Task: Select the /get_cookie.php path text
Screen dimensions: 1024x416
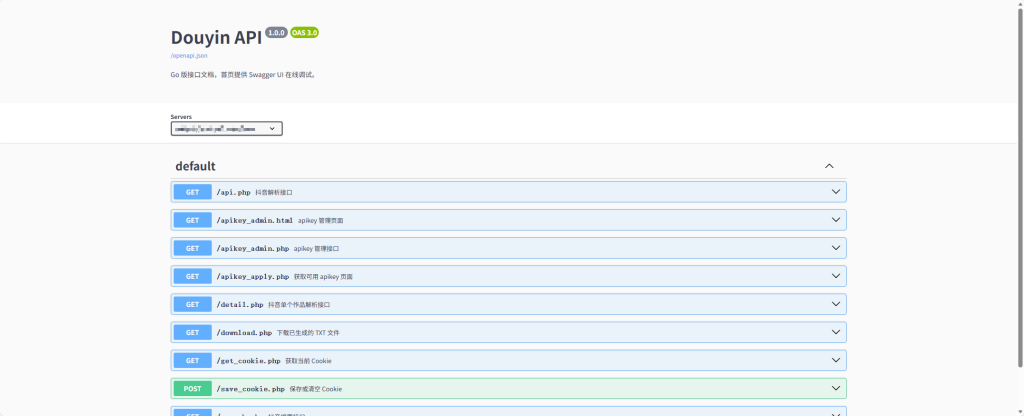Action: pyautogui.click(x=248, y=361)
